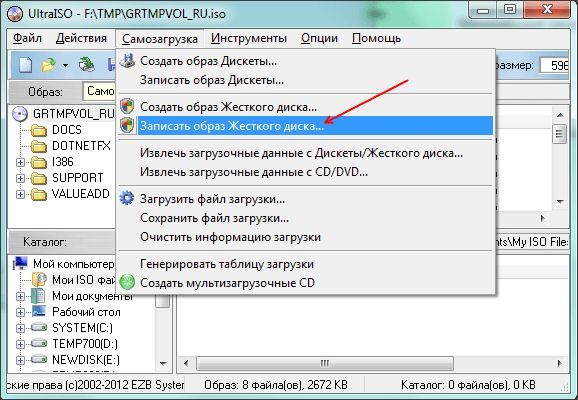Viewport: 578px width, 400px height.
Task: Open the Файл menu
Action: click(27, 38)
